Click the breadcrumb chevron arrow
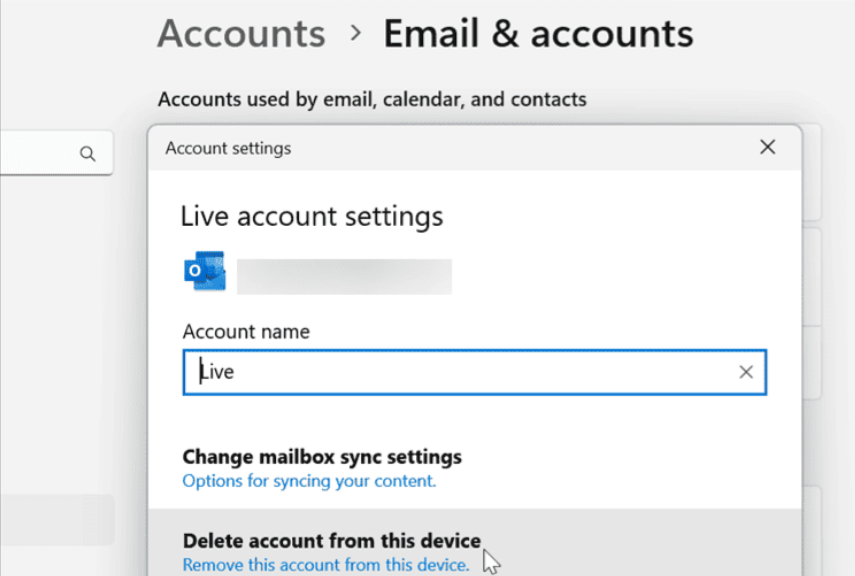This screenshot has width=855, height=576. [x=355, y=34]
